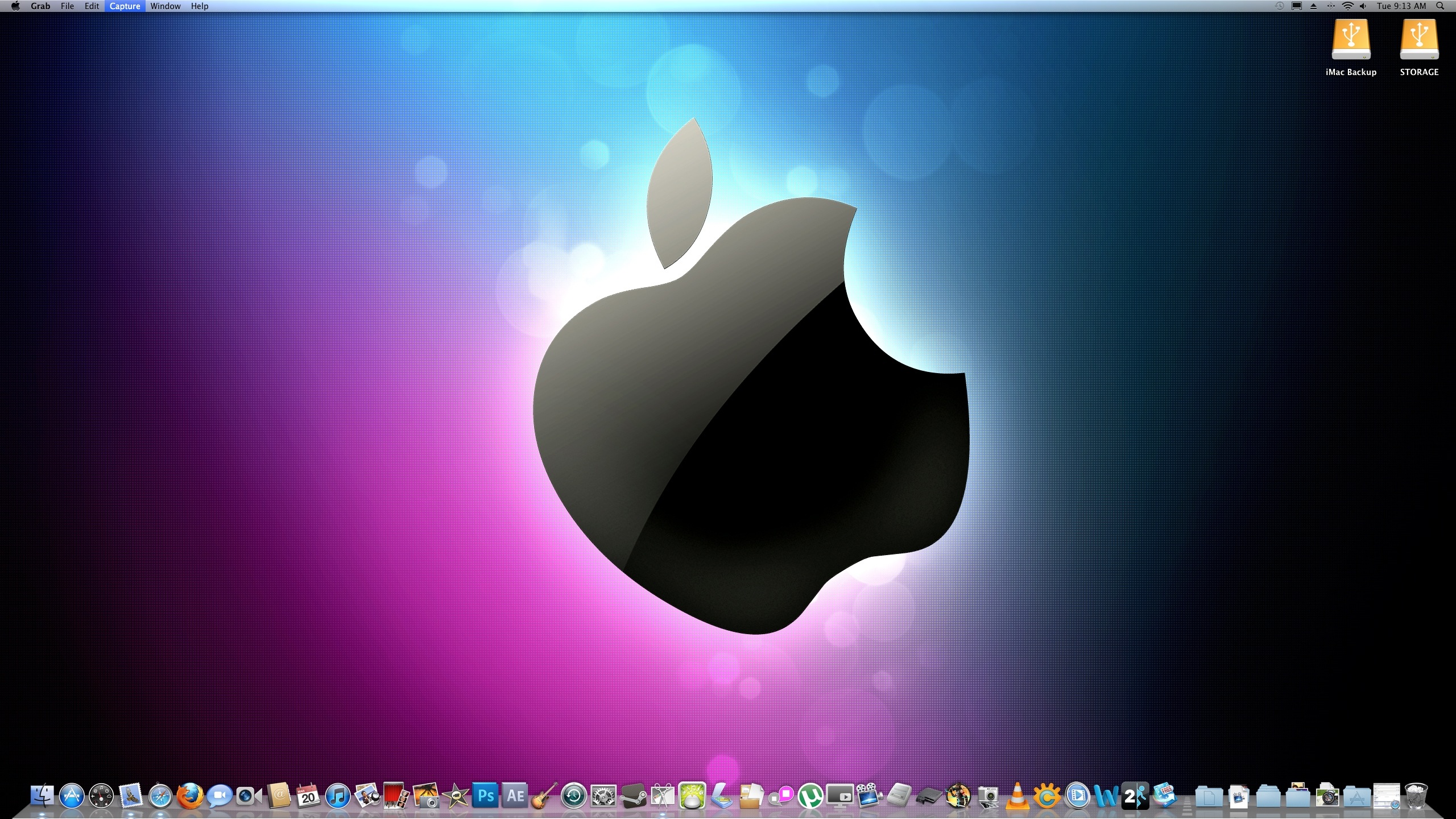Launch Grab scissors icon in Dock
Viewport: 1456px width, 819px height.
(x=663, y=796)
